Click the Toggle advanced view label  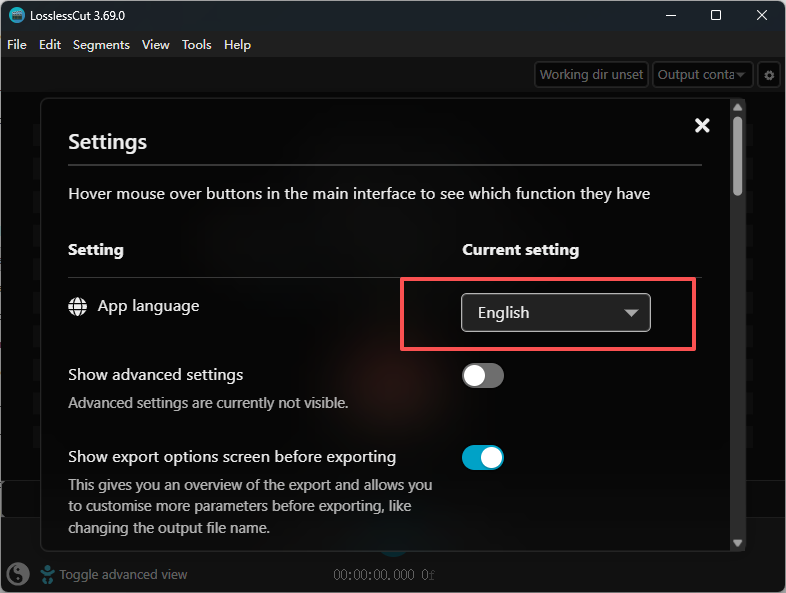[x=123, y=574]
